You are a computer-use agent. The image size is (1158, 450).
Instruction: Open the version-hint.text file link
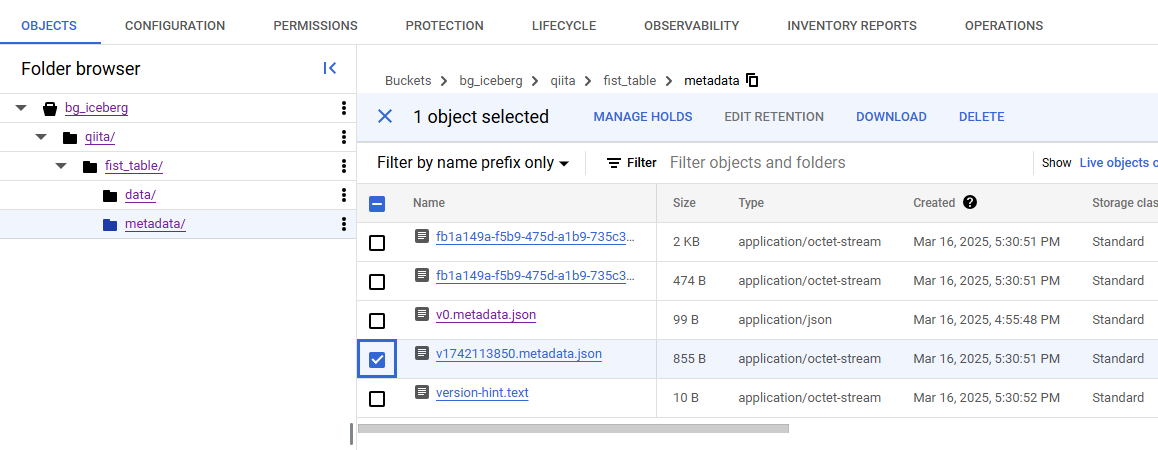[x=482, y=393]
